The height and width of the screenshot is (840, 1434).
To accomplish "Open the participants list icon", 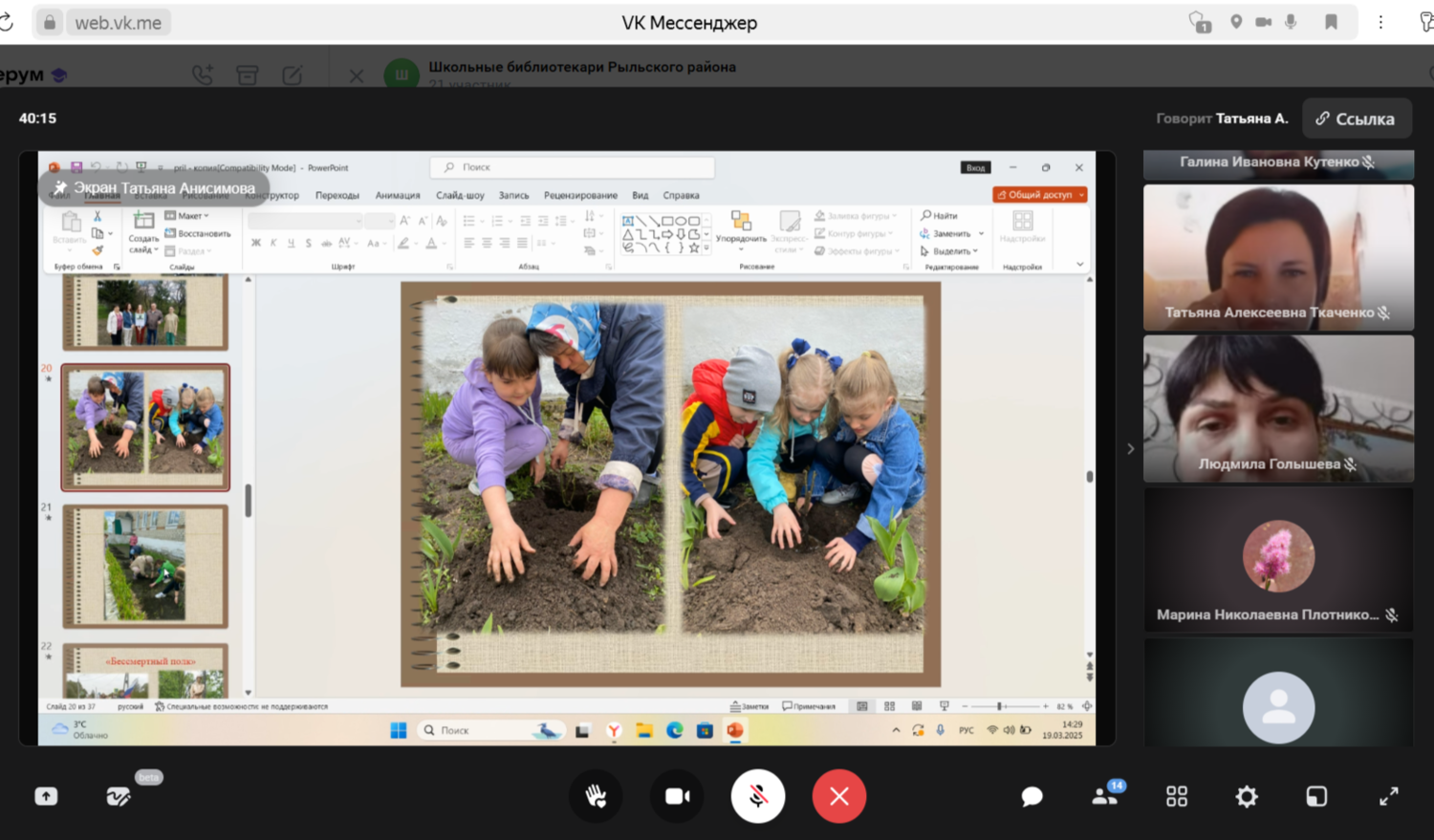I will pyautogui.click(x=1106, y=795).
